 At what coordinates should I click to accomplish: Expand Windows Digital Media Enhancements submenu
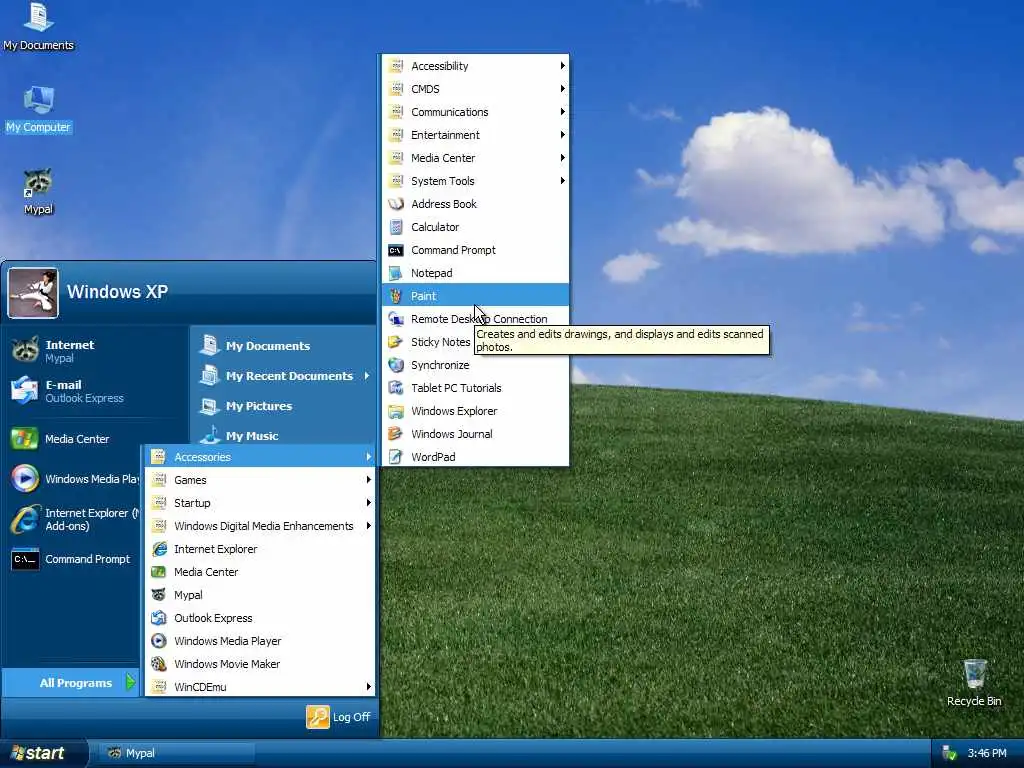click(x=260, y=526)
